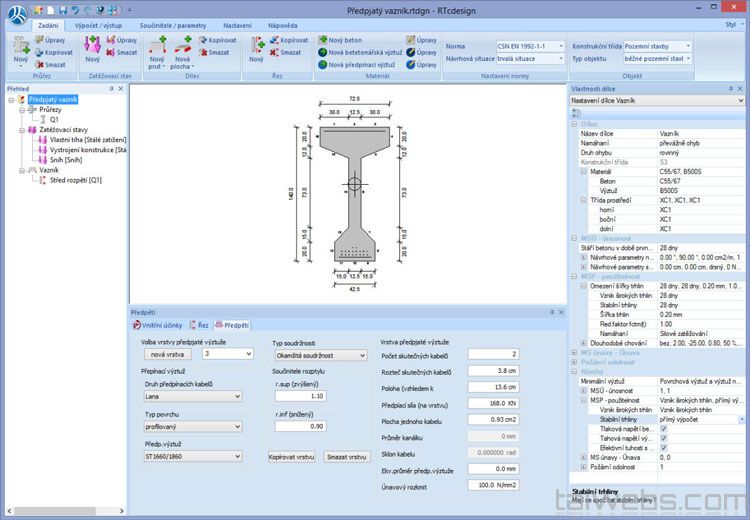The height and width of the screenshot is (520, 750).
Task: Click the Nový prut member icon
Action: [157, 45]
